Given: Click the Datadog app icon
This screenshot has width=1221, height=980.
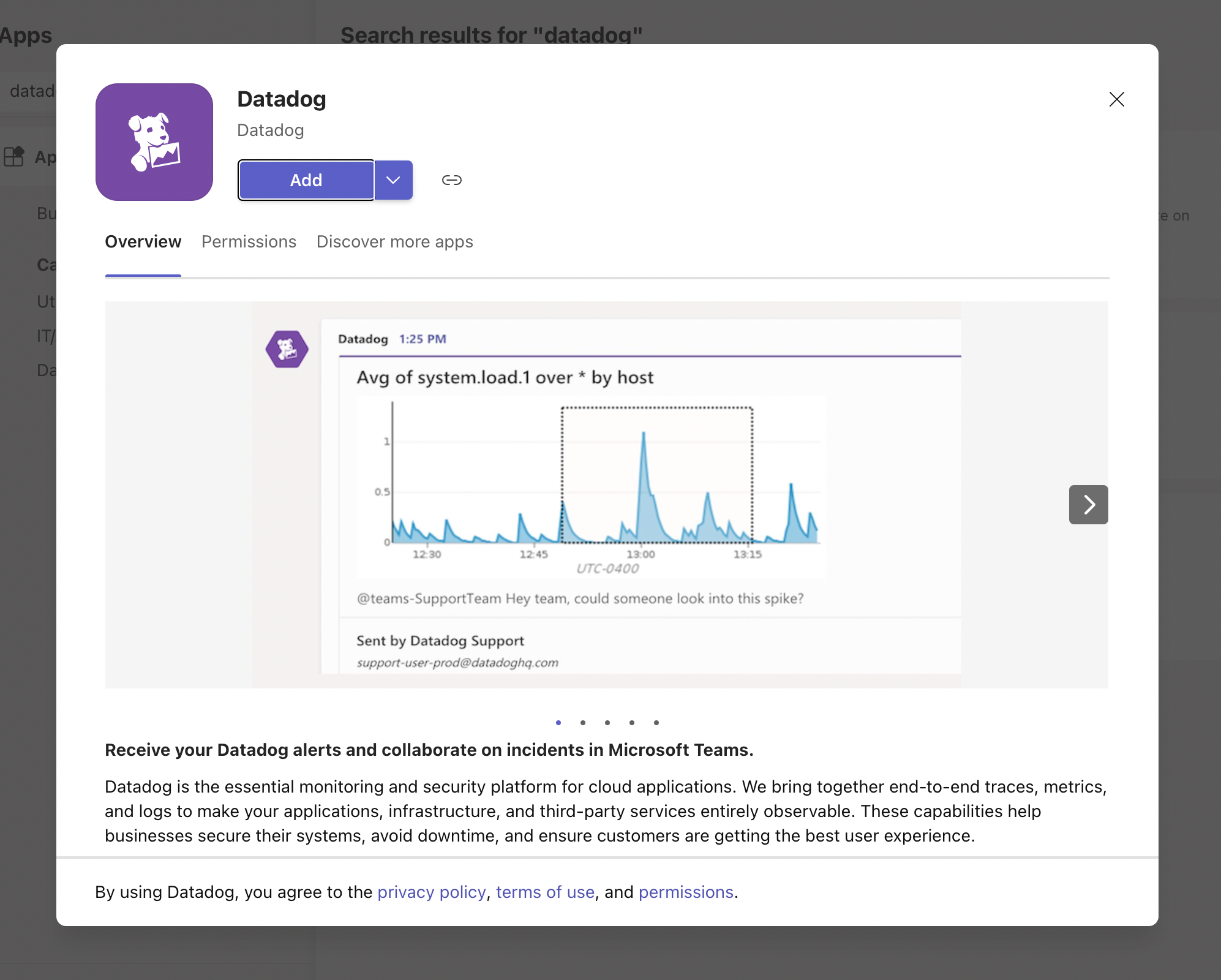Looking at the screenshot, I should click(154, 141).
